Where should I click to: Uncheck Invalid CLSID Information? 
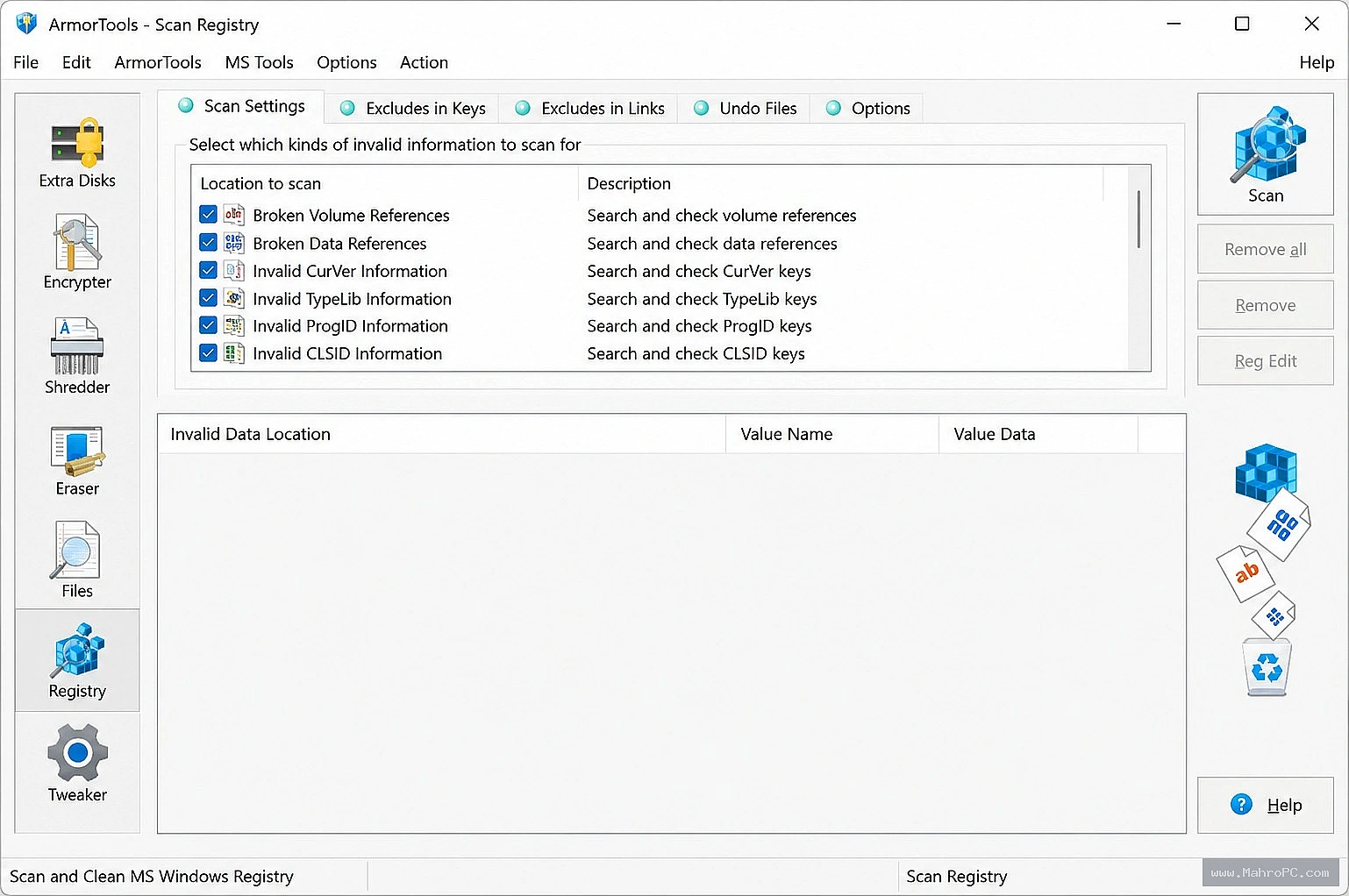(209, 353)
